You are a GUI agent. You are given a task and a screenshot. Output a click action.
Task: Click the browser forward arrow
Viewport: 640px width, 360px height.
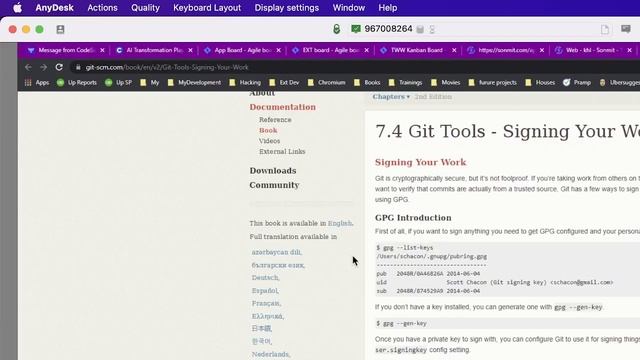click(44, 67)
